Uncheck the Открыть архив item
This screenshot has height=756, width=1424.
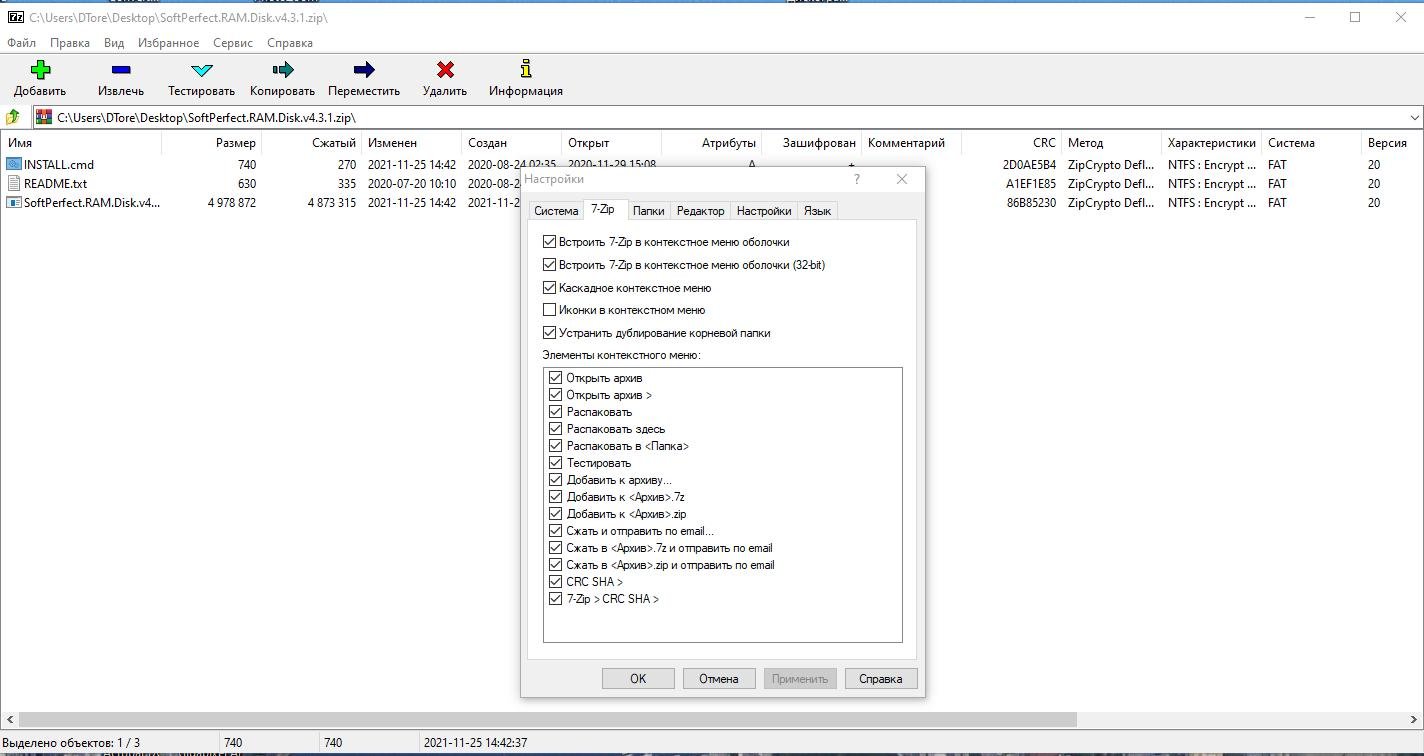[556, 378]
